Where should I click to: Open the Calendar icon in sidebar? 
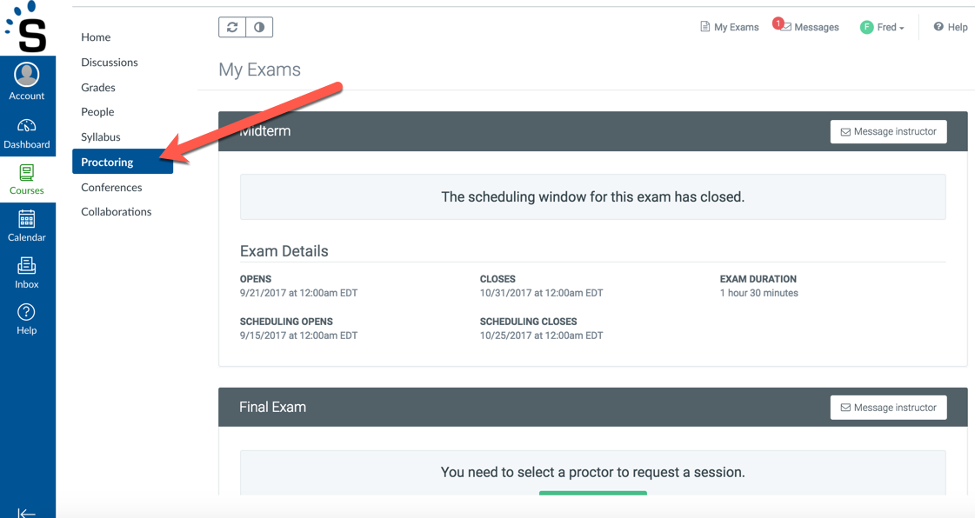tap(27, 219)
